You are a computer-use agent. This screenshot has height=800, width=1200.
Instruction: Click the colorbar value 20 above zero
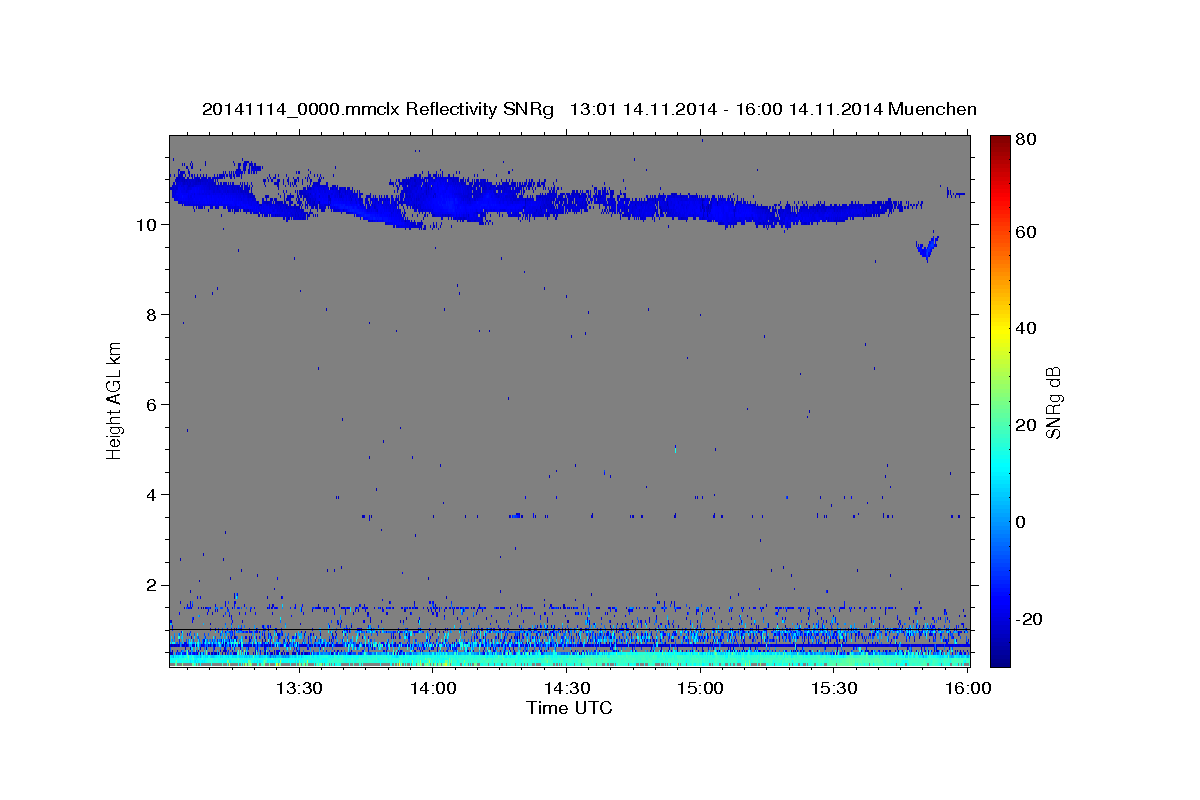tap(1026, 425)
